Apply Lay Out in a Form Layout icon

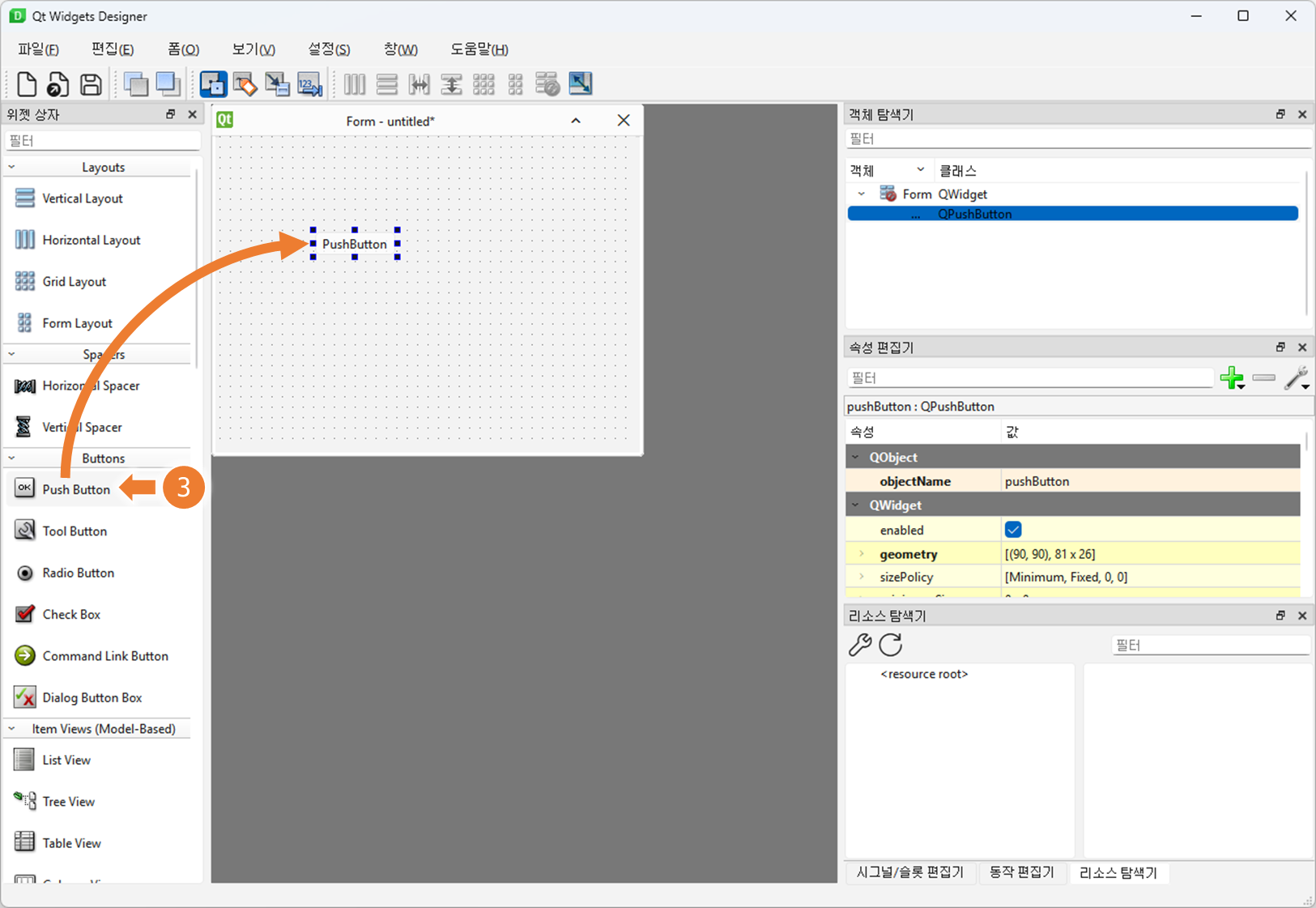(515, 83)
